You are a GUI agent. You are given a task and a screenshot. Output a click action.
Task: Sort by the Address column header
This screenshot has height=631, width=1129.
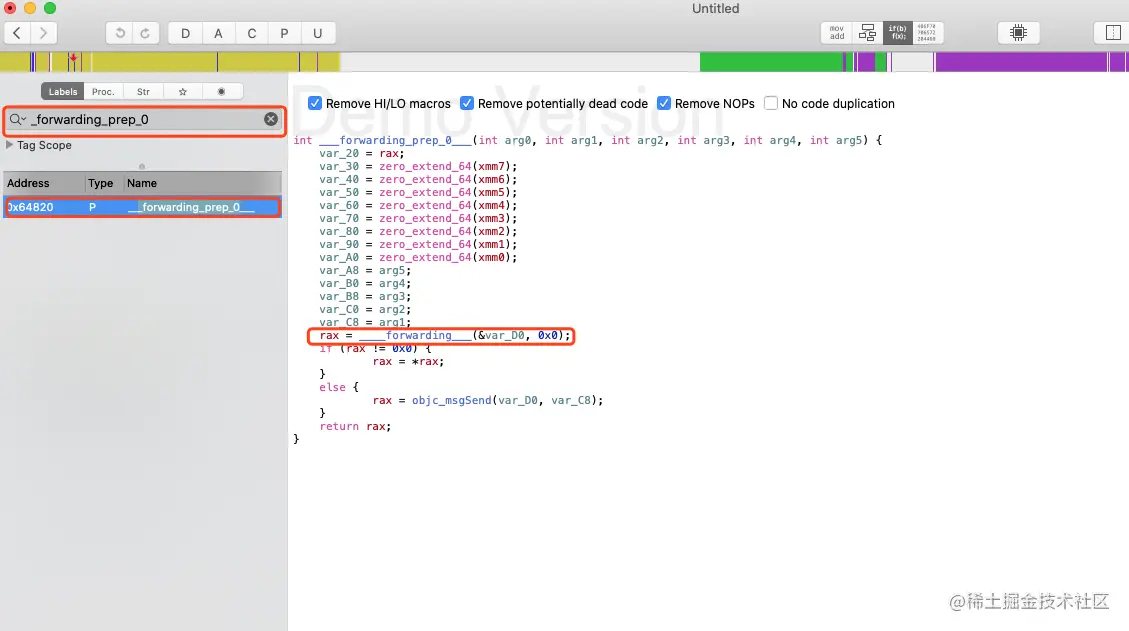tap(43, 183)
